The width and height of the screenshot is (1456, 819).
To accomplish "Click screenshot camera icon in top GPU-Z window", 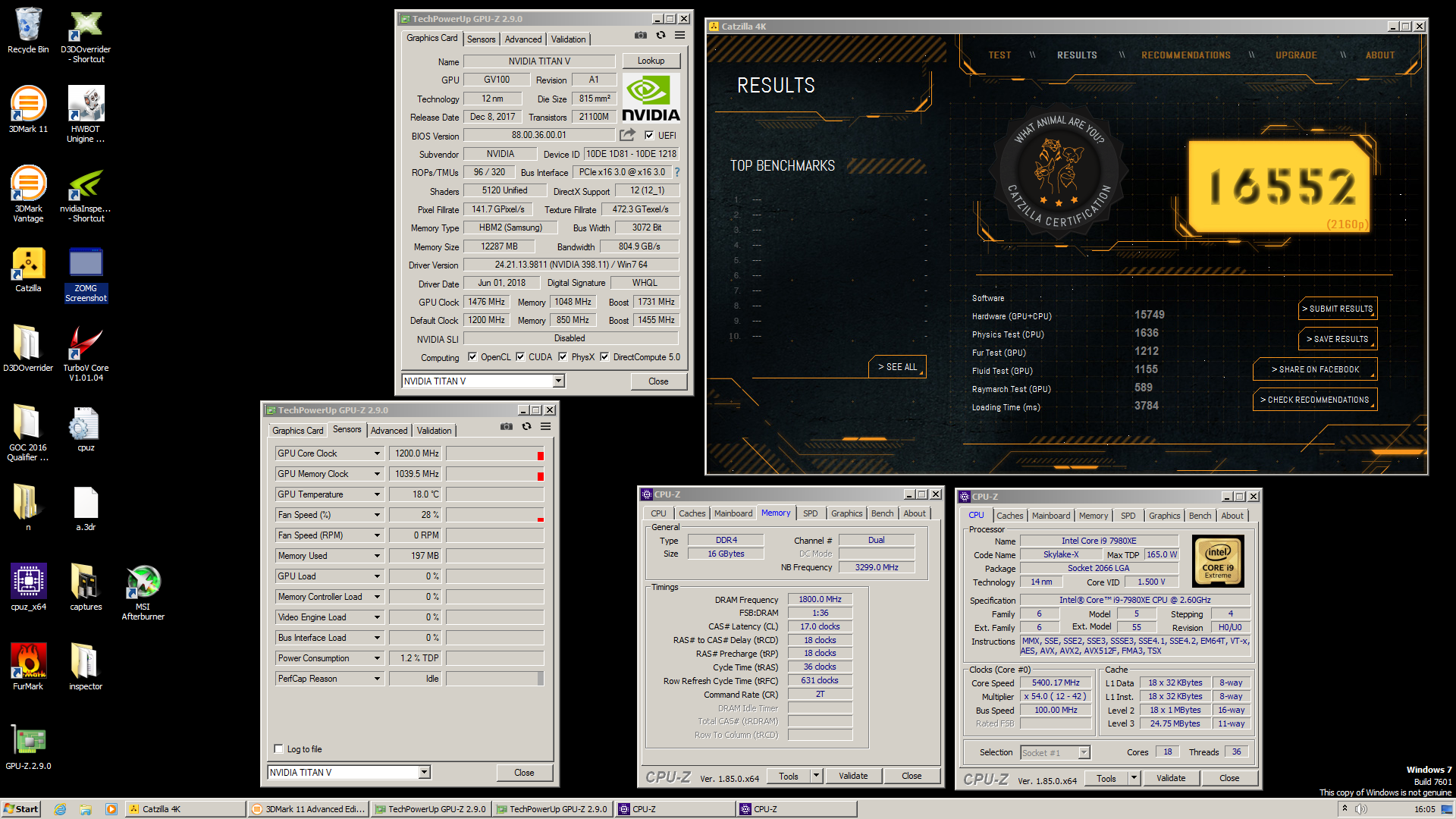I will point(641,36).
